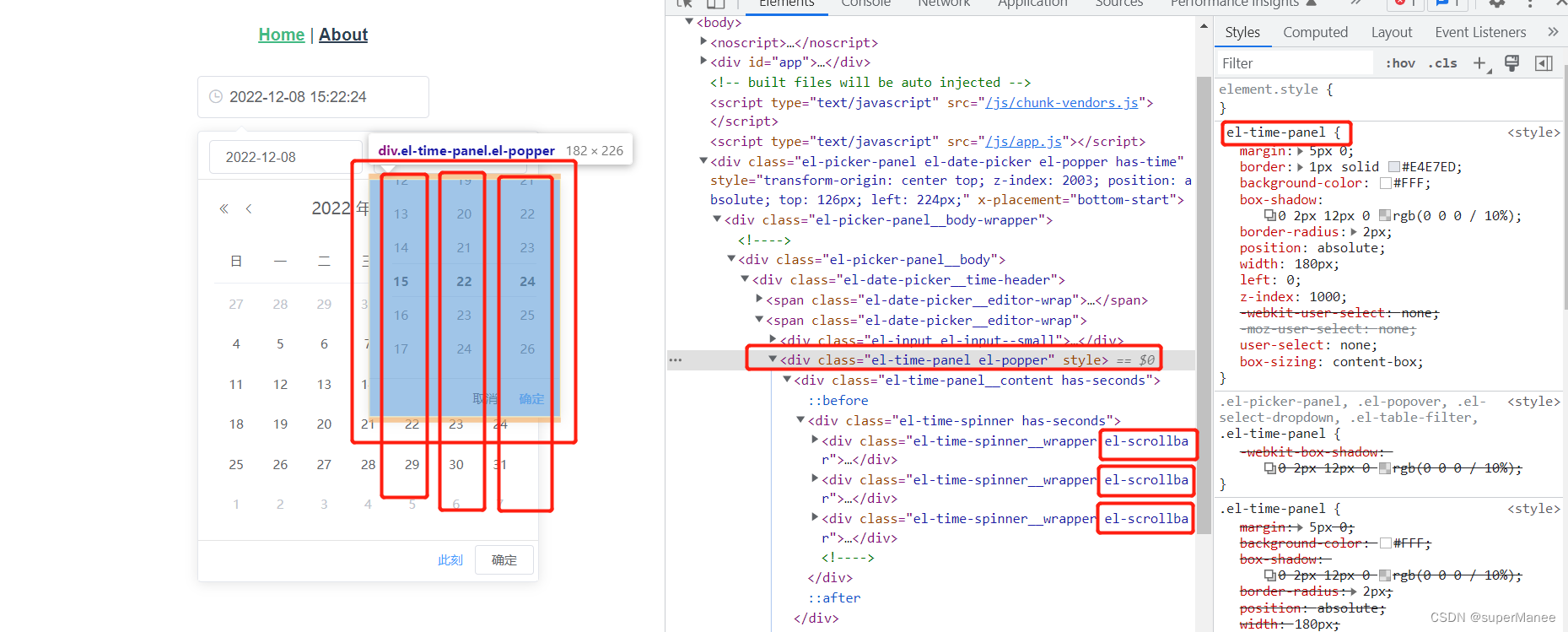Image resolution: width=1568 pixels, height=632 pixels.
Task: Open the /js/app.js source link
Action: point(1024,142)
